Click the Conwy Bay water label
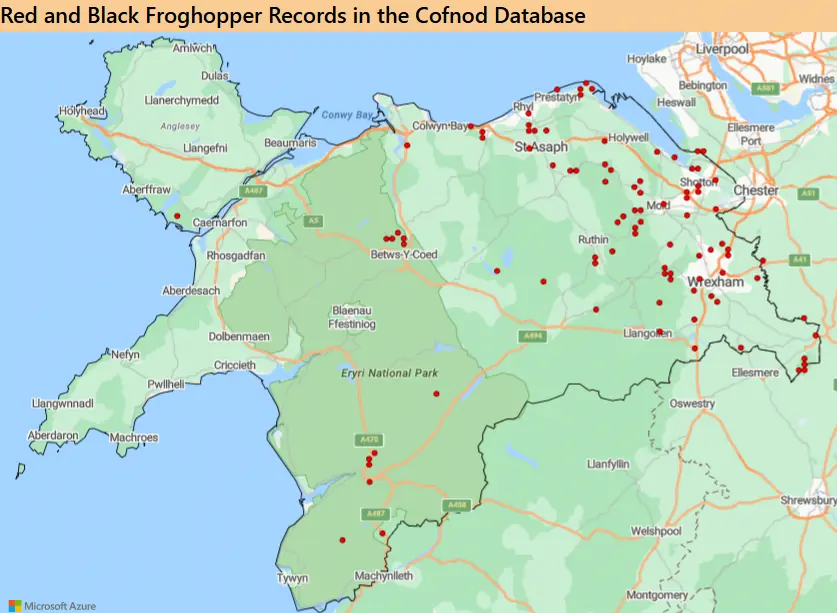Screen dimensions: 837x613 346,115
